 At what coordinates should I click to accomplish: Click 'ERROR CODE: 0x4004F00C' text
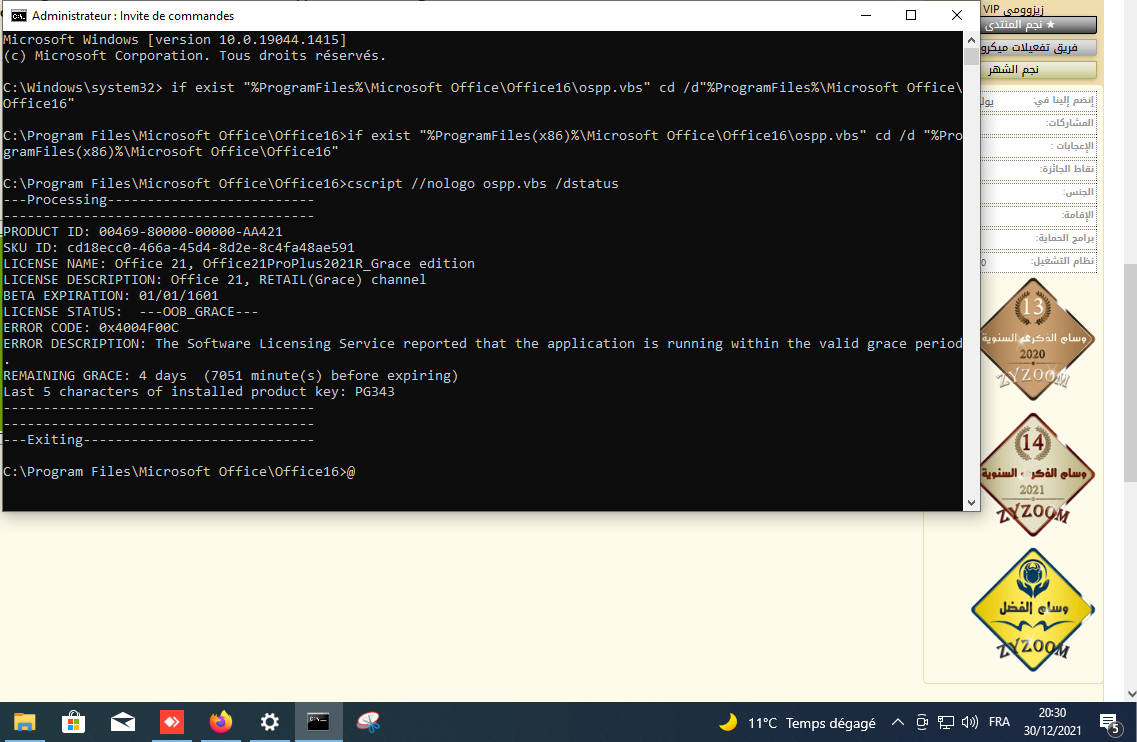pyautogui.click(x=91, y=327)
